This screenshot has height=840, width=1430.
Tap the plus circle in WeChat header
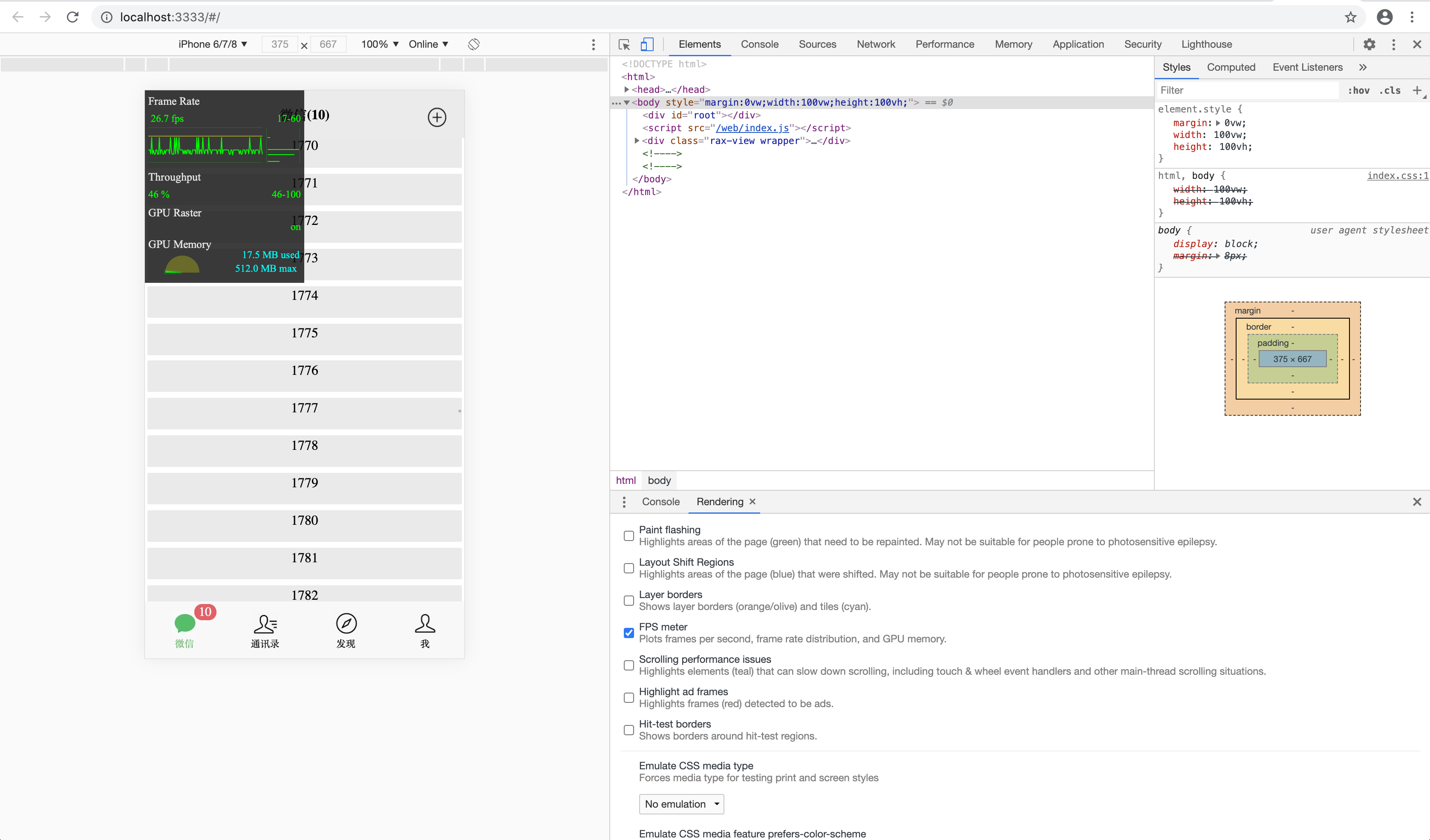(x=437, y=118)
